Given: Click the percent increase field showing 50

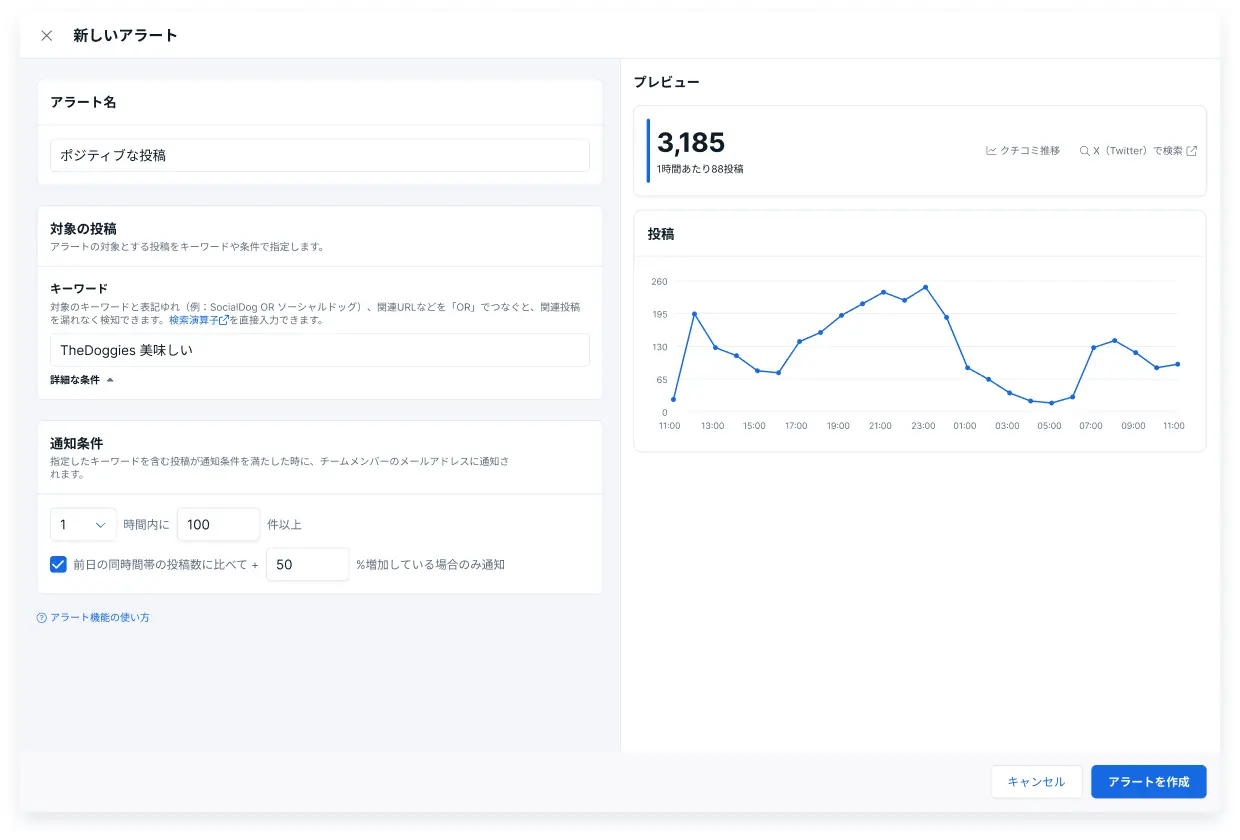Looking at the screenshot, I should (308, 564).
